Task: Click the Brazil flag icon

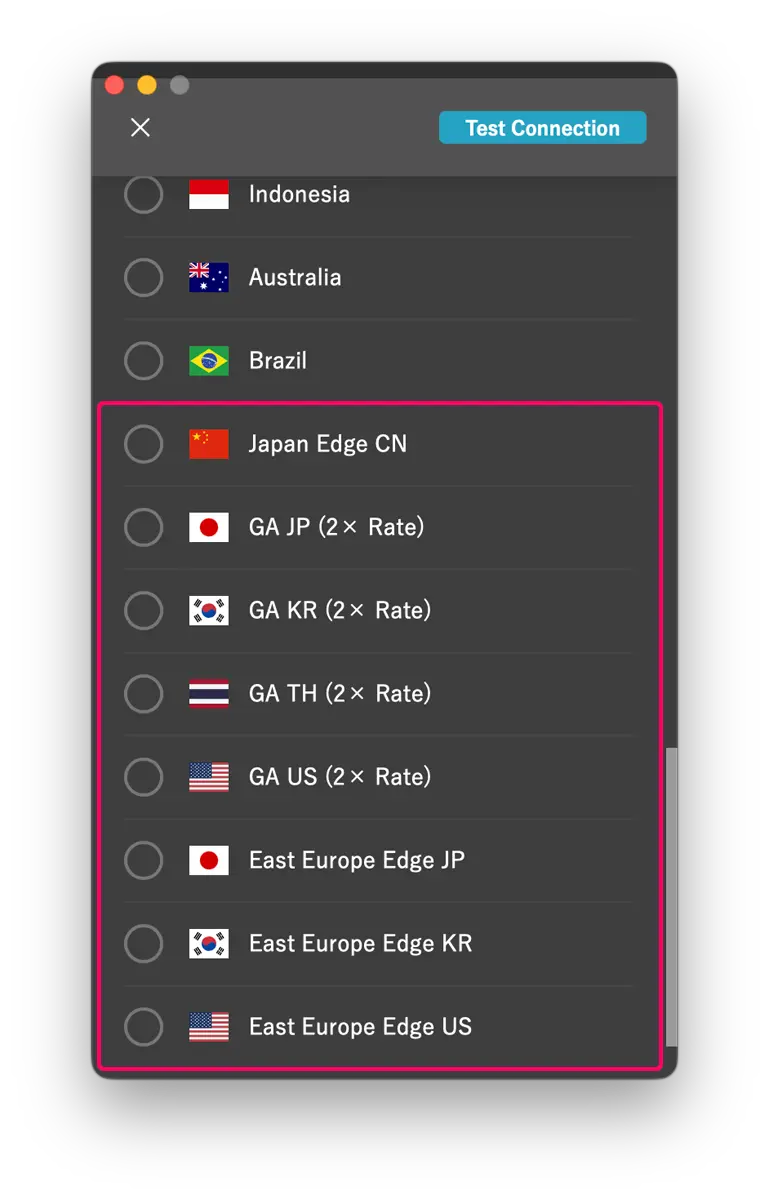Action: (209, 361)
